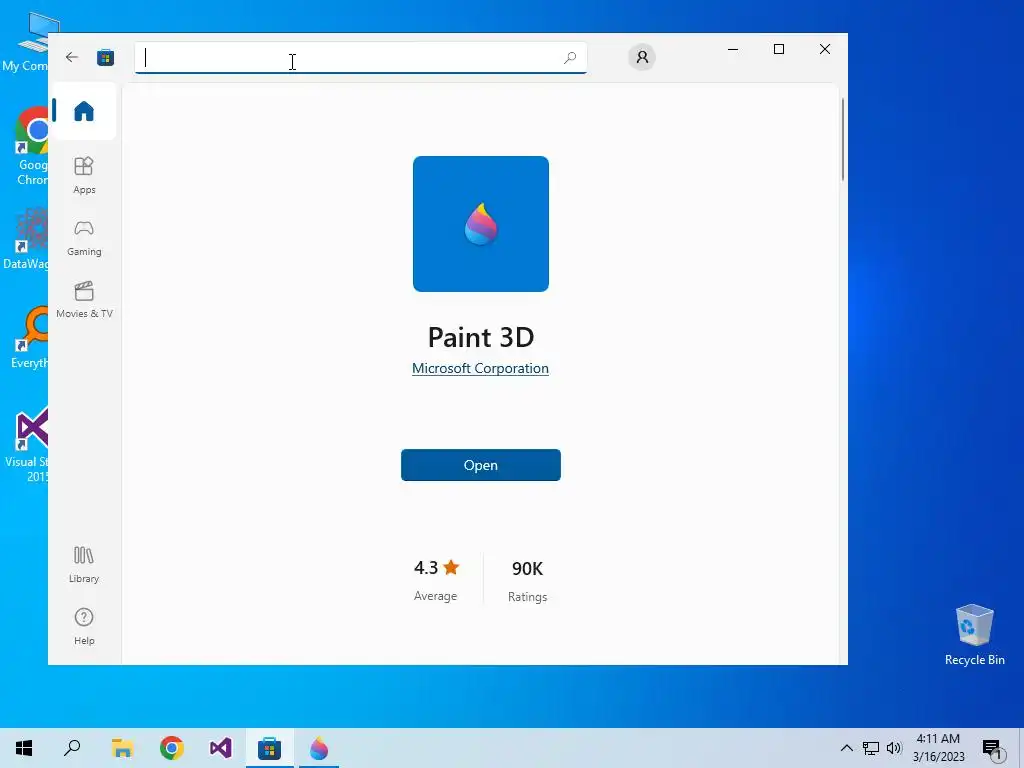Switch to Paint 3D on the taskbar
Screen dimensions: 1024x768
(x=319, y=748)
